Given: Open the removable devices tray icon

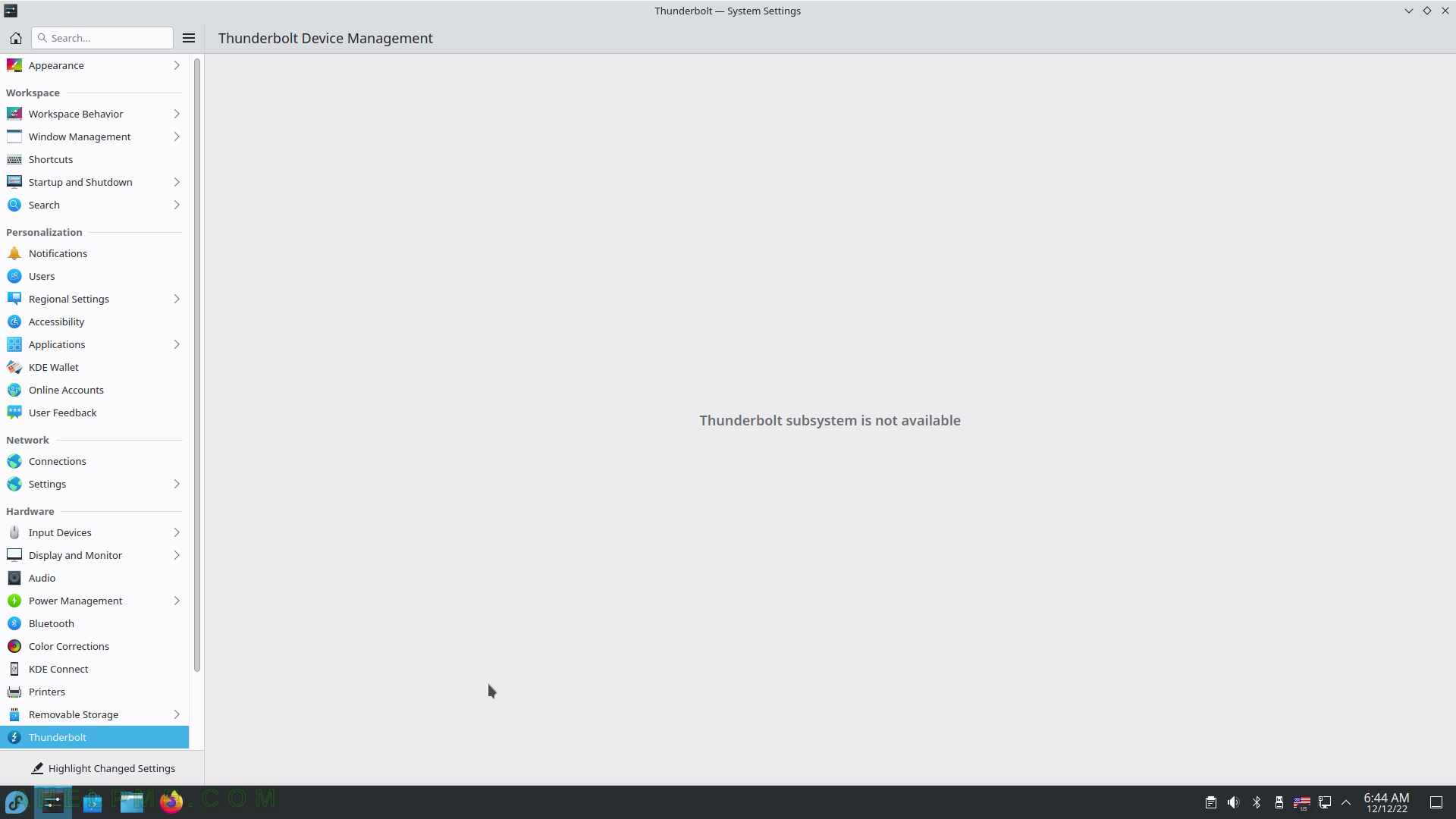Looking at the screenshot, I should (1279, 802).
